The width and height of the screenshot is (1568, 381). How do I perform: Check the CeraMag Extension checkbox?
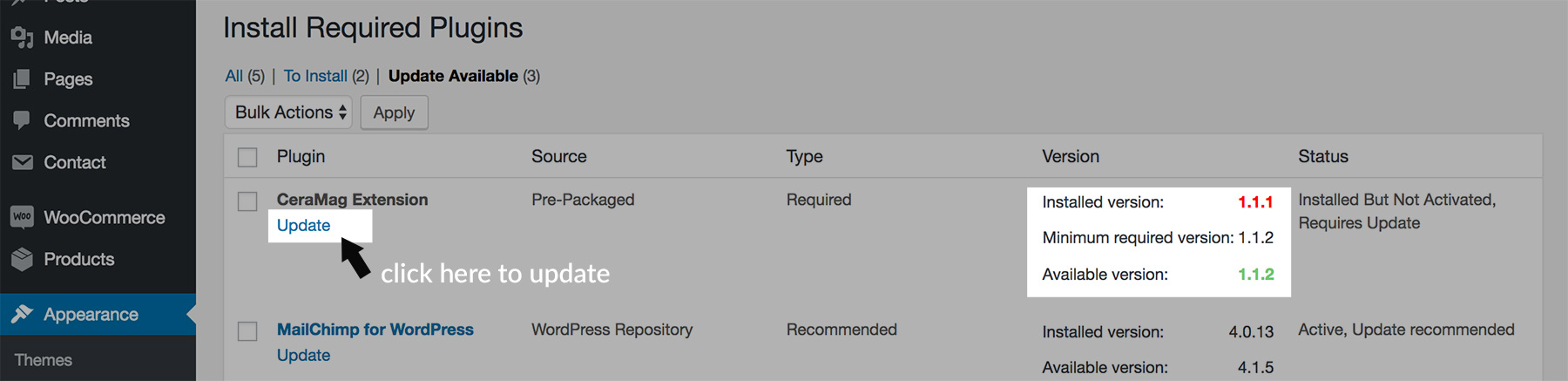pos(247,201)
